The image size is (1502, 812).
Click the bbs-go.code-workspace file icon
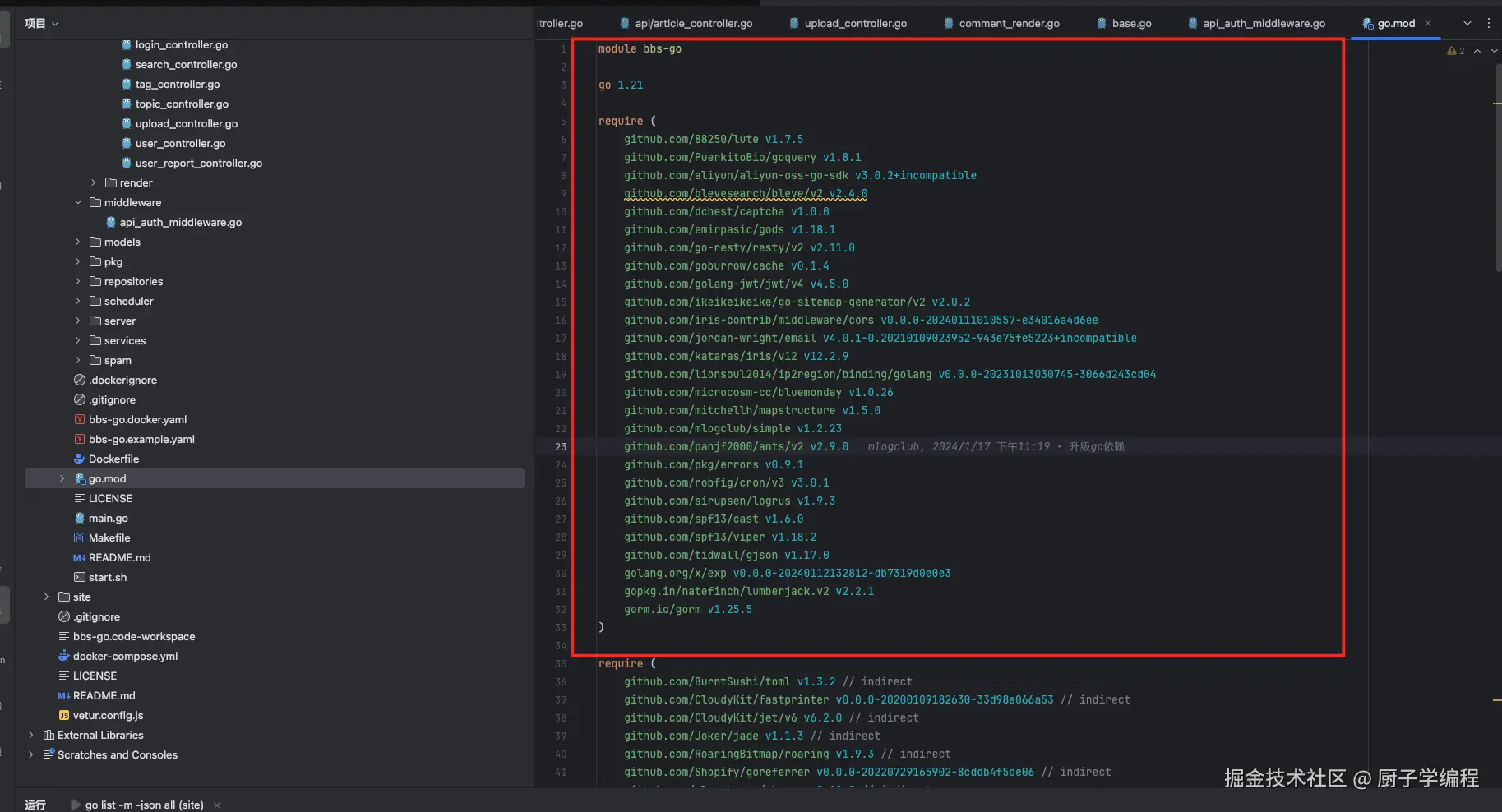click(x=64, y=636)
